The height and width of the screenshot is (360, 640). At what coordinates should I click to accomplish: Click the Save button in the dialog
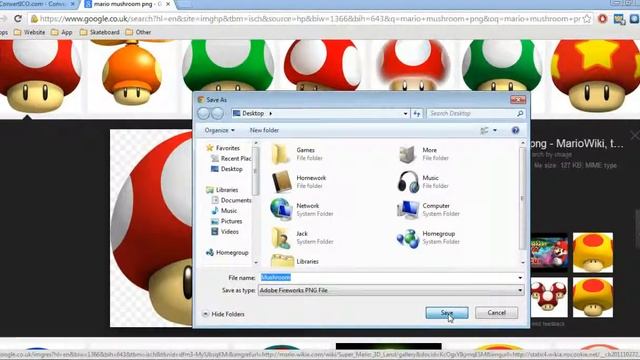point(447,313)
